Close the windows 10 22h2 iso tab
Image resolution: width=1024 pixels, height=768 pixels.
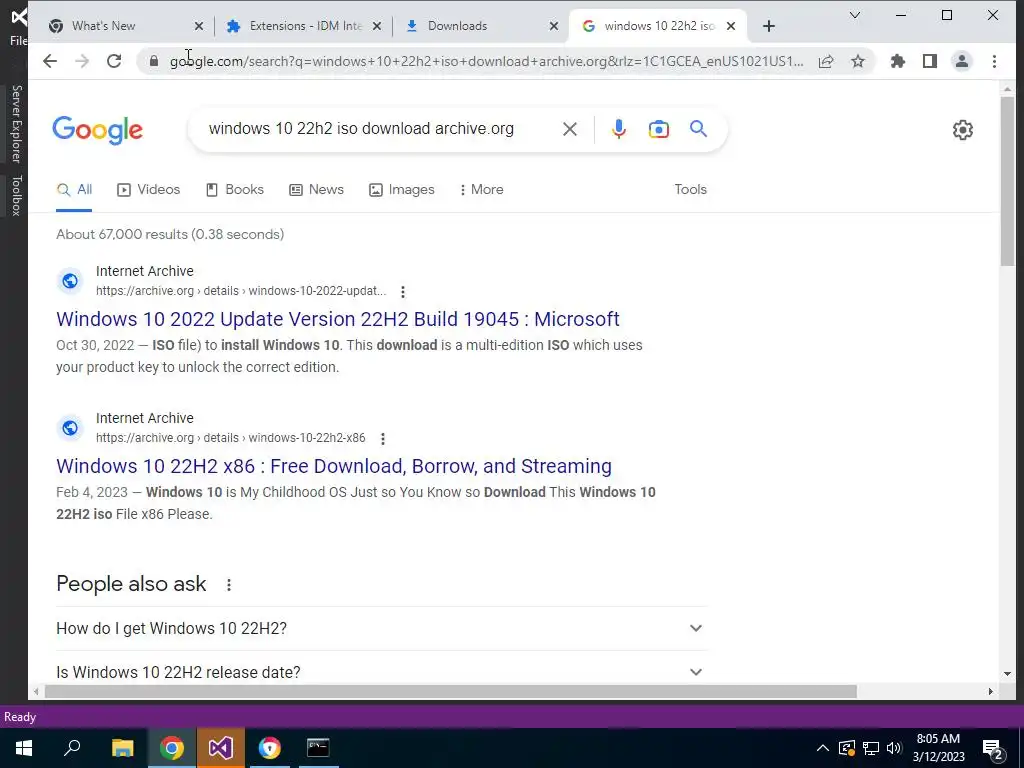731,26
